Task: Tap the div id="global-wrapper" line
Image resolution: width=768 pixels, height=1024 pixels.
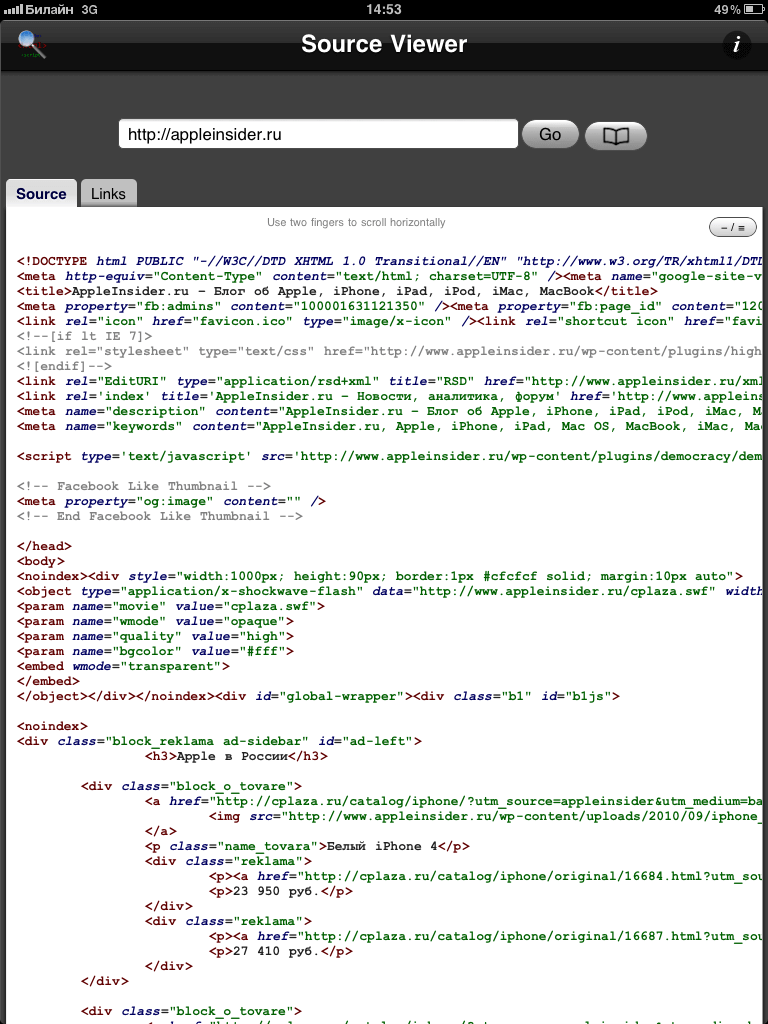Action: (x=318, y=696)
